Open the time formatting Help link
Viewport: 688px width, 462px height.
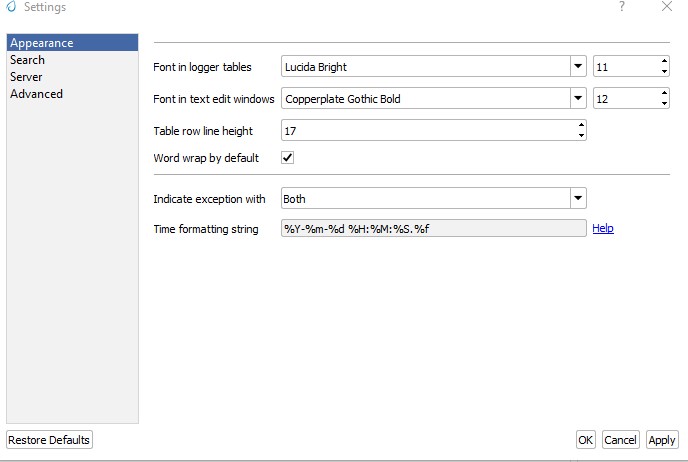point(602,228)
